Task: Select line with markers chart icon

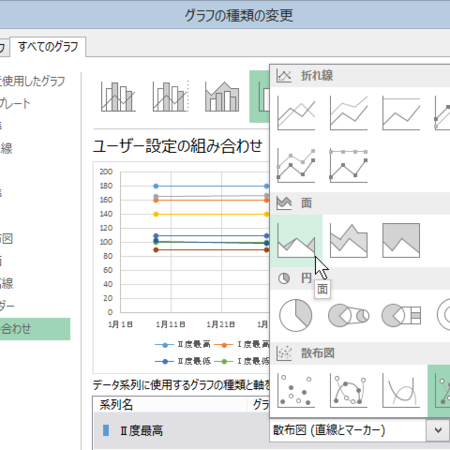Action: (442, 113)
